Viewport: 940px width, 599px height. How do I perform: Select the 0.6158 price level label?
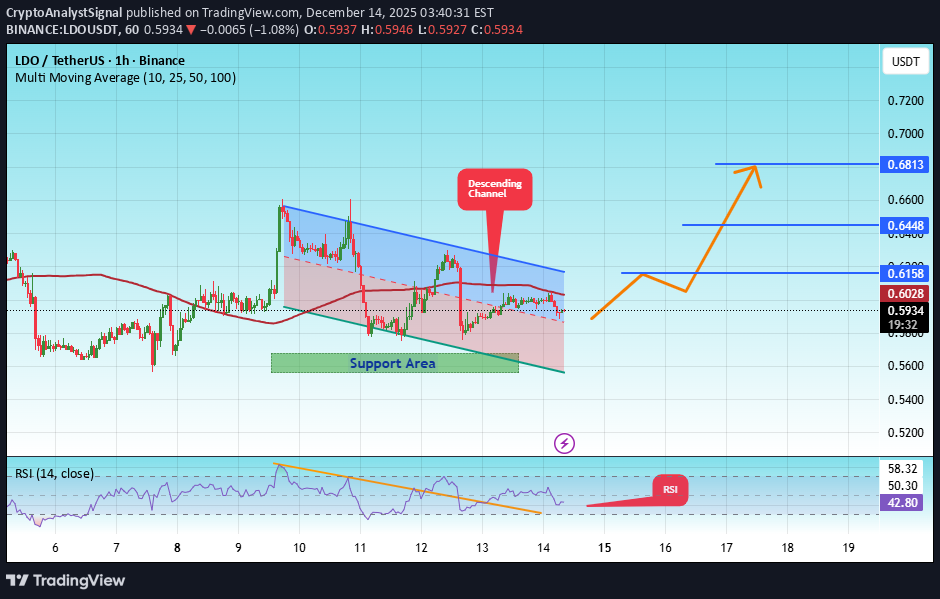point(906,272)
